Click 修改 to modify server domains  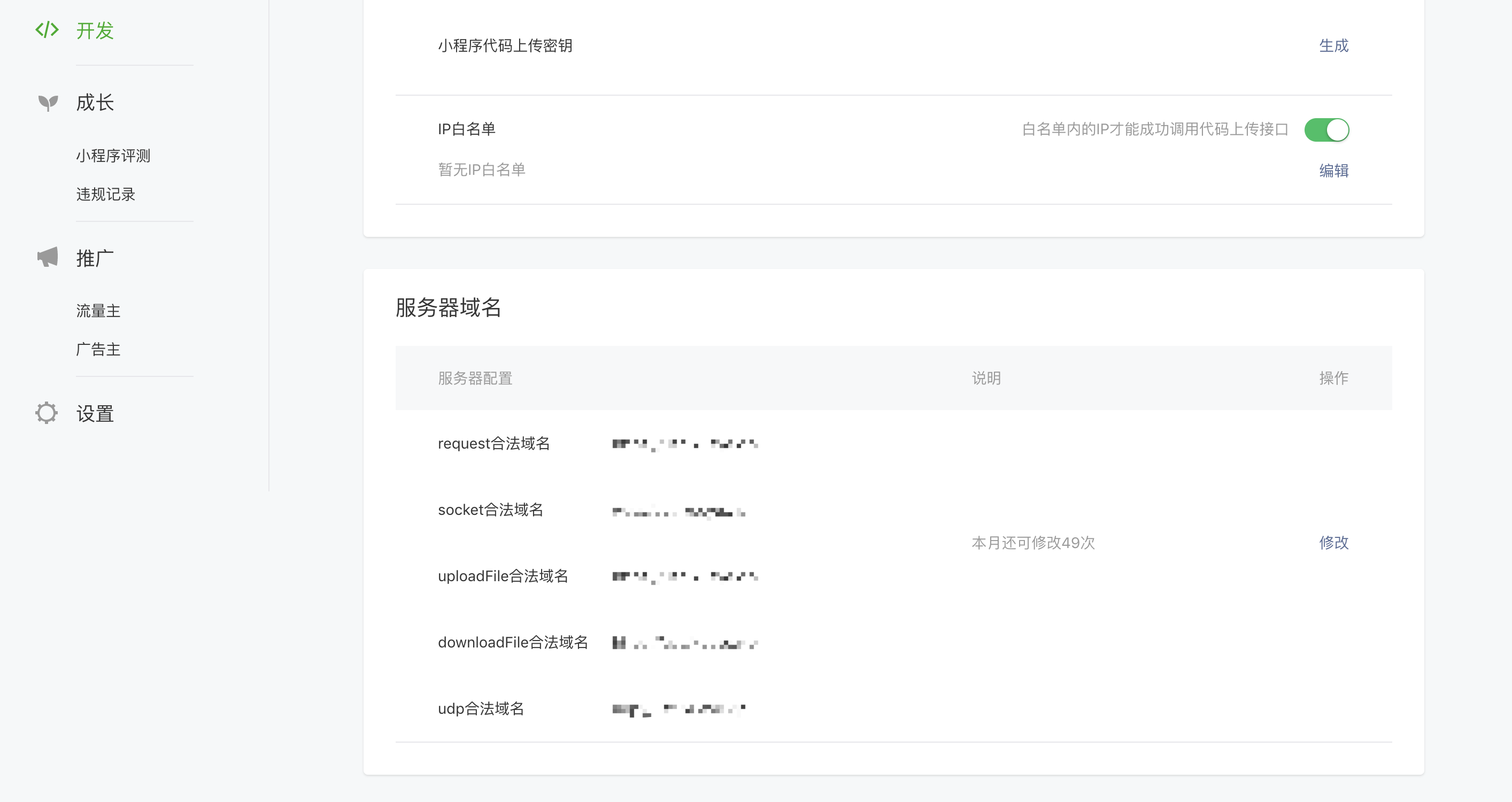pyautogui.click(x=1333, y=543)
